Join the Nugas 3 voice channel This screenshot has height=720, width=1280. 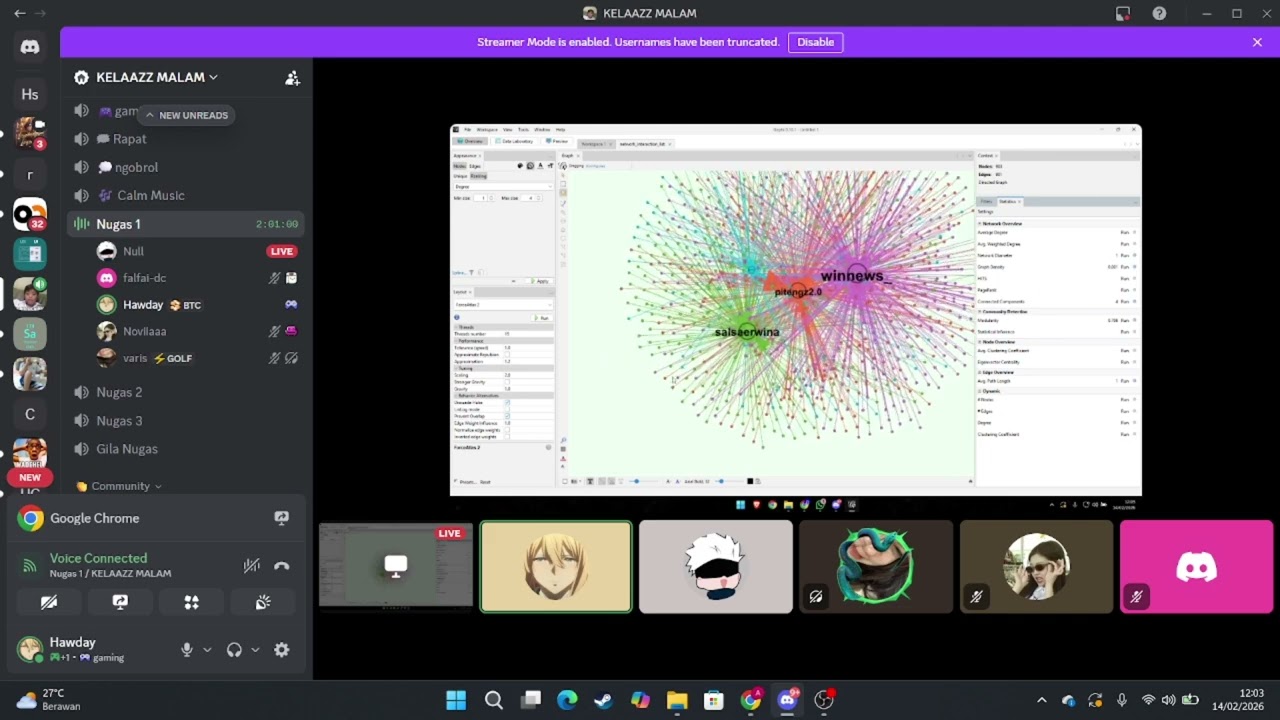click(x=186, y=420)
